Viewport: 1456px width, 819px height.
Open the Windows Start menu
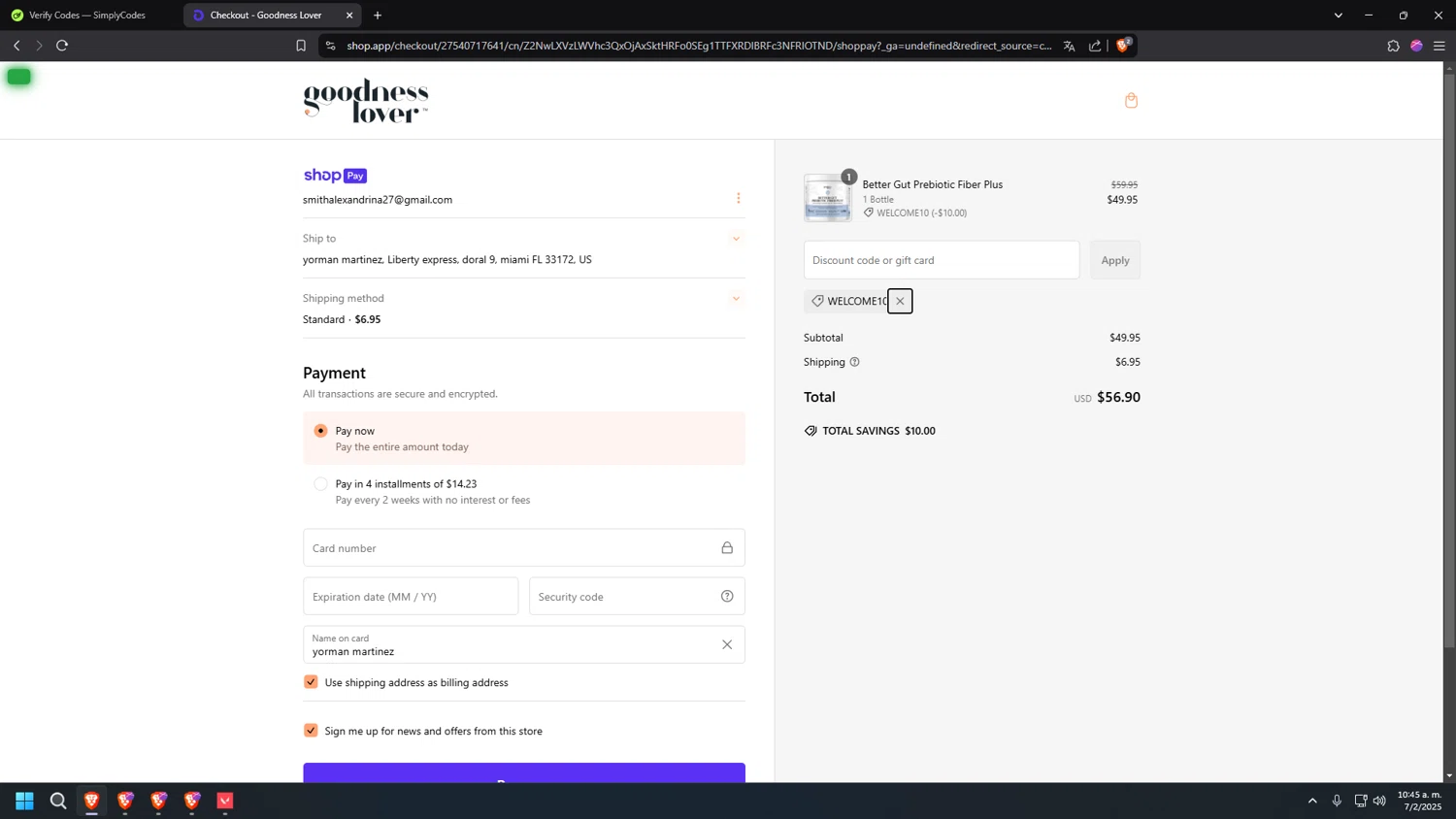(25, 801)
